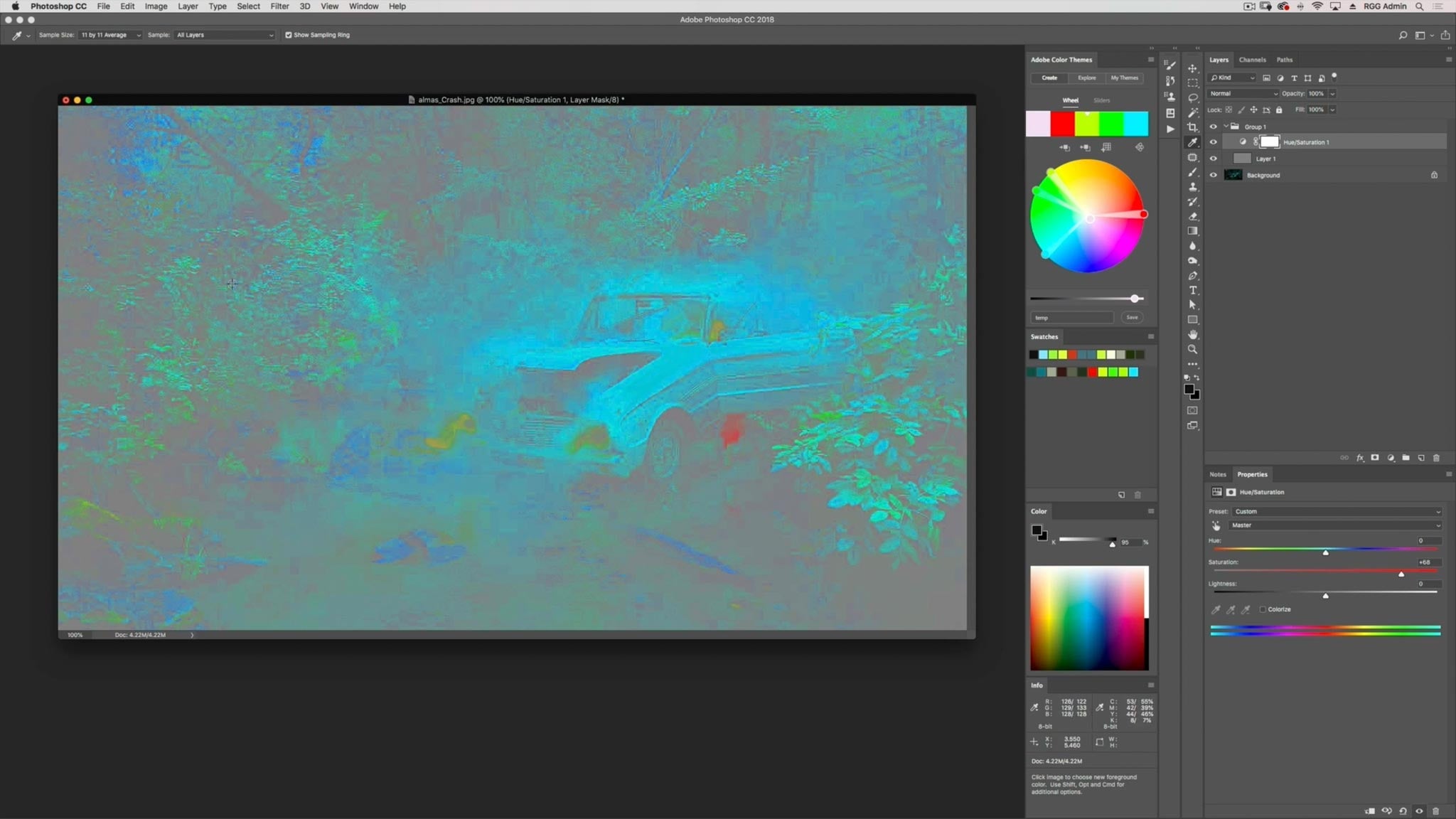The image size is (1456, 819).
Task: Click the Save button in Adobe Color Themes
Action: (x=1132, y=317)
